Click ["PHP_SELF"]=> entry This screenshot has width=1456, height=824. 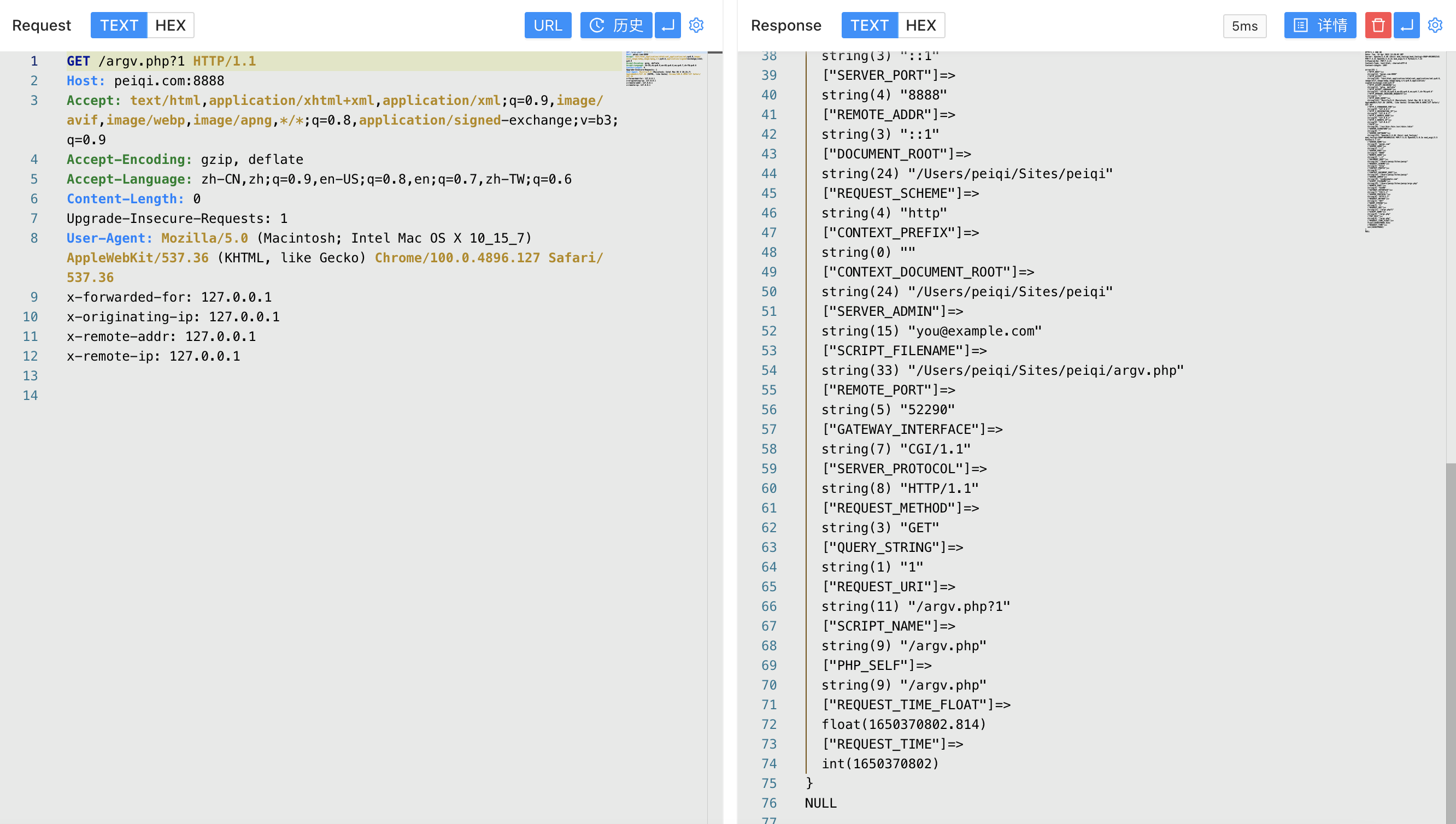[x=877, y=666]
